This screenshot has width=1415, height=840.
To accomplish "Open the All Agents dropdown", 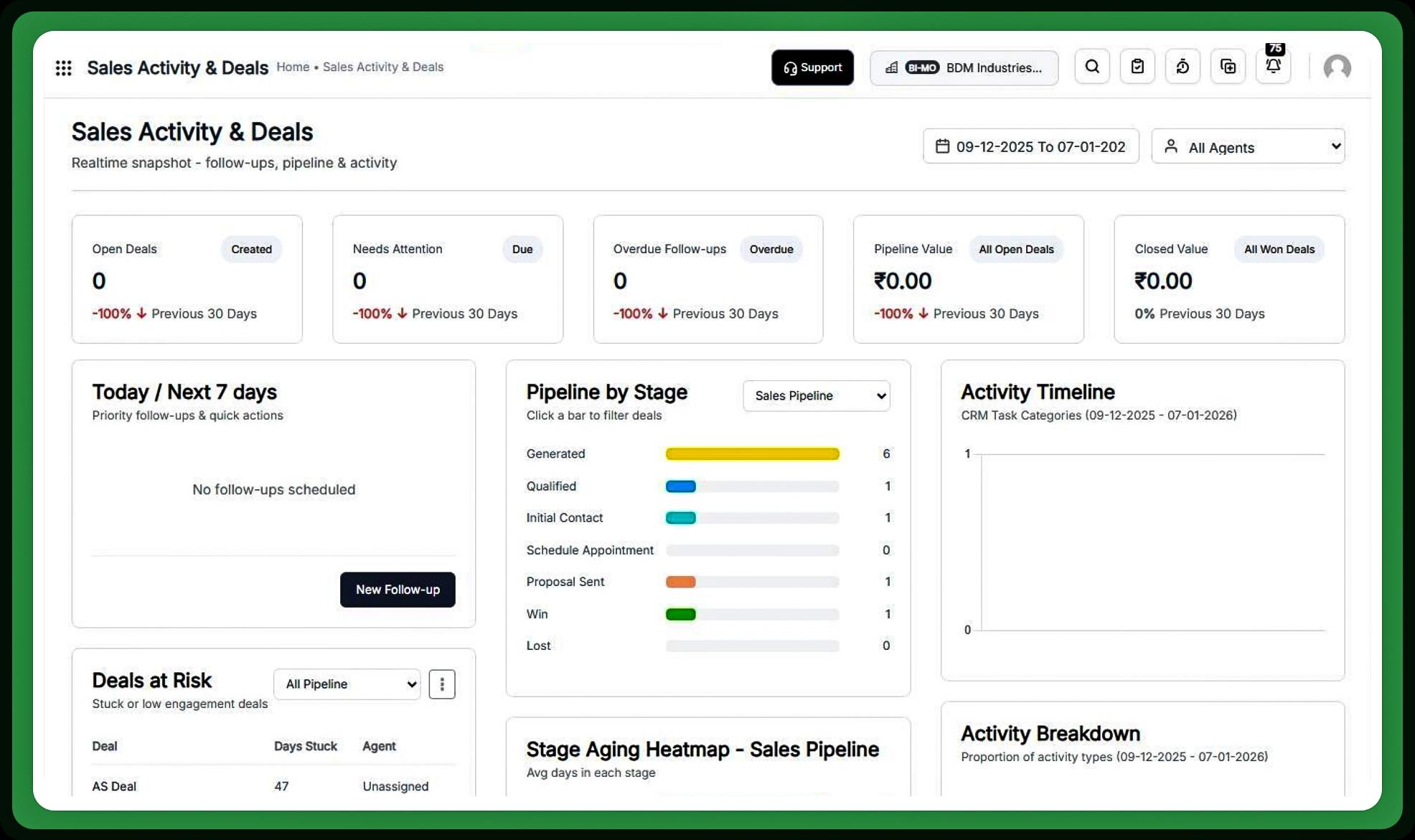I will pyautogui.click(x=1248, y=146).
